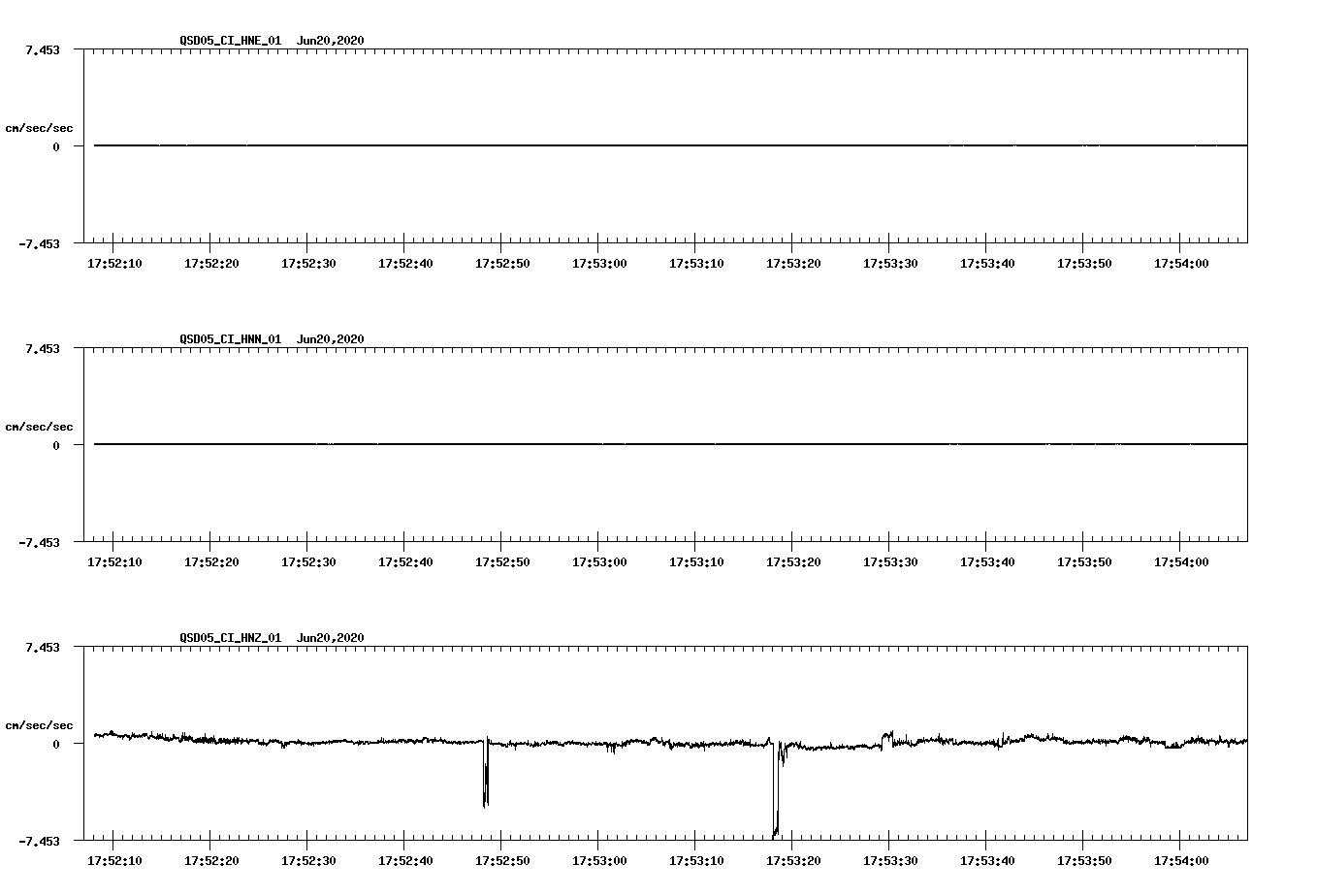Click 17:52:20 time label under HNZ plot
The height and width of the screenshot is (896, 1317).
[x=211, y=860]
